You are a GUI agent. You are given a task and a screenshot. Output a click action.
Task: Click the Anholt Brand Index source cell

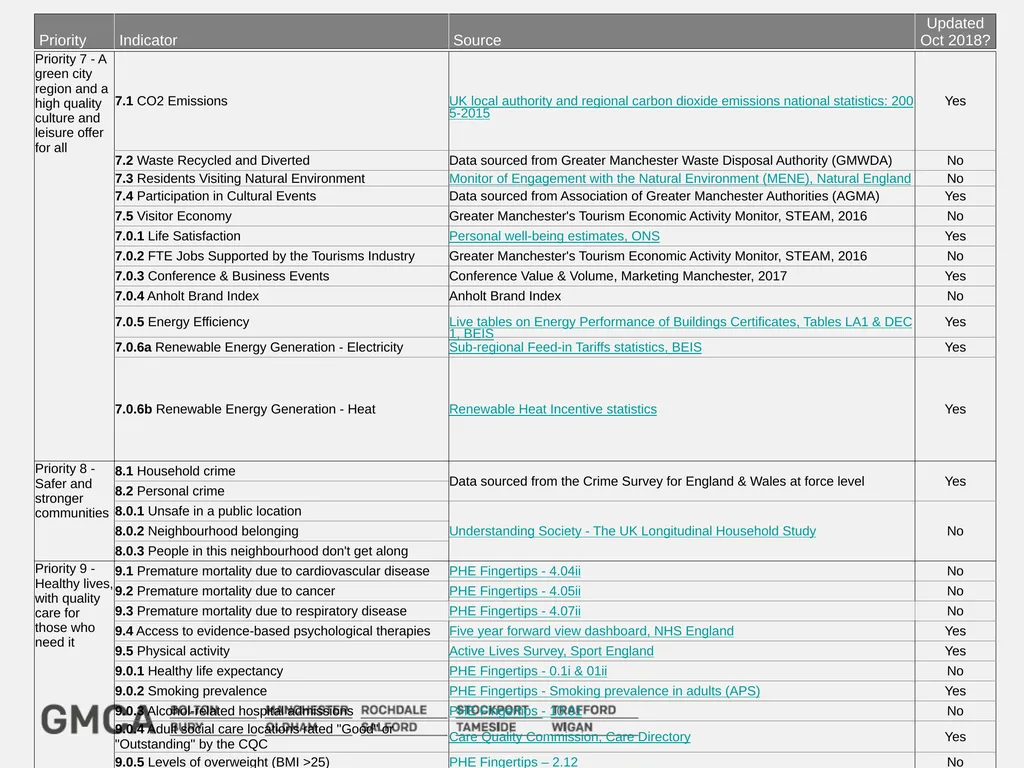pyautogui.click(x=682, y=296)
